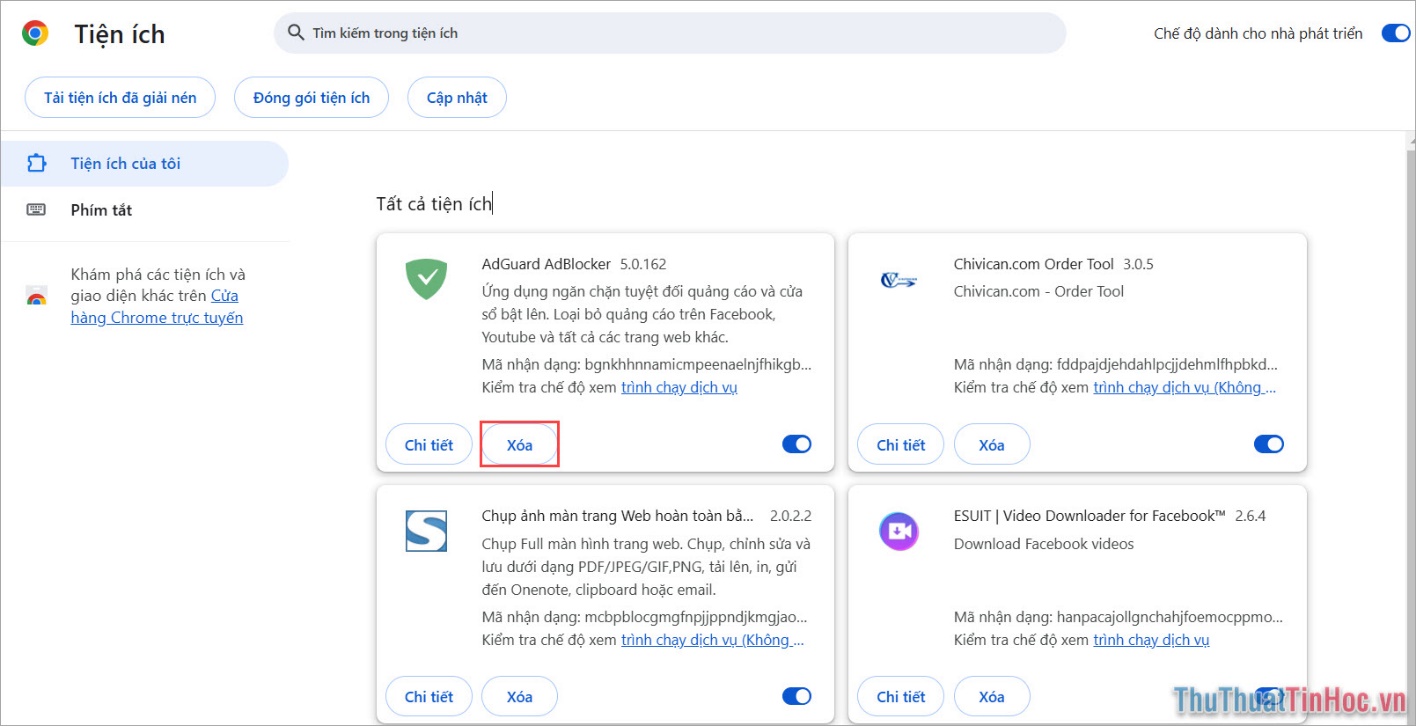Click the Chrome Web Store icon in sidebar

pyautogui.click(x=36, y=296)
